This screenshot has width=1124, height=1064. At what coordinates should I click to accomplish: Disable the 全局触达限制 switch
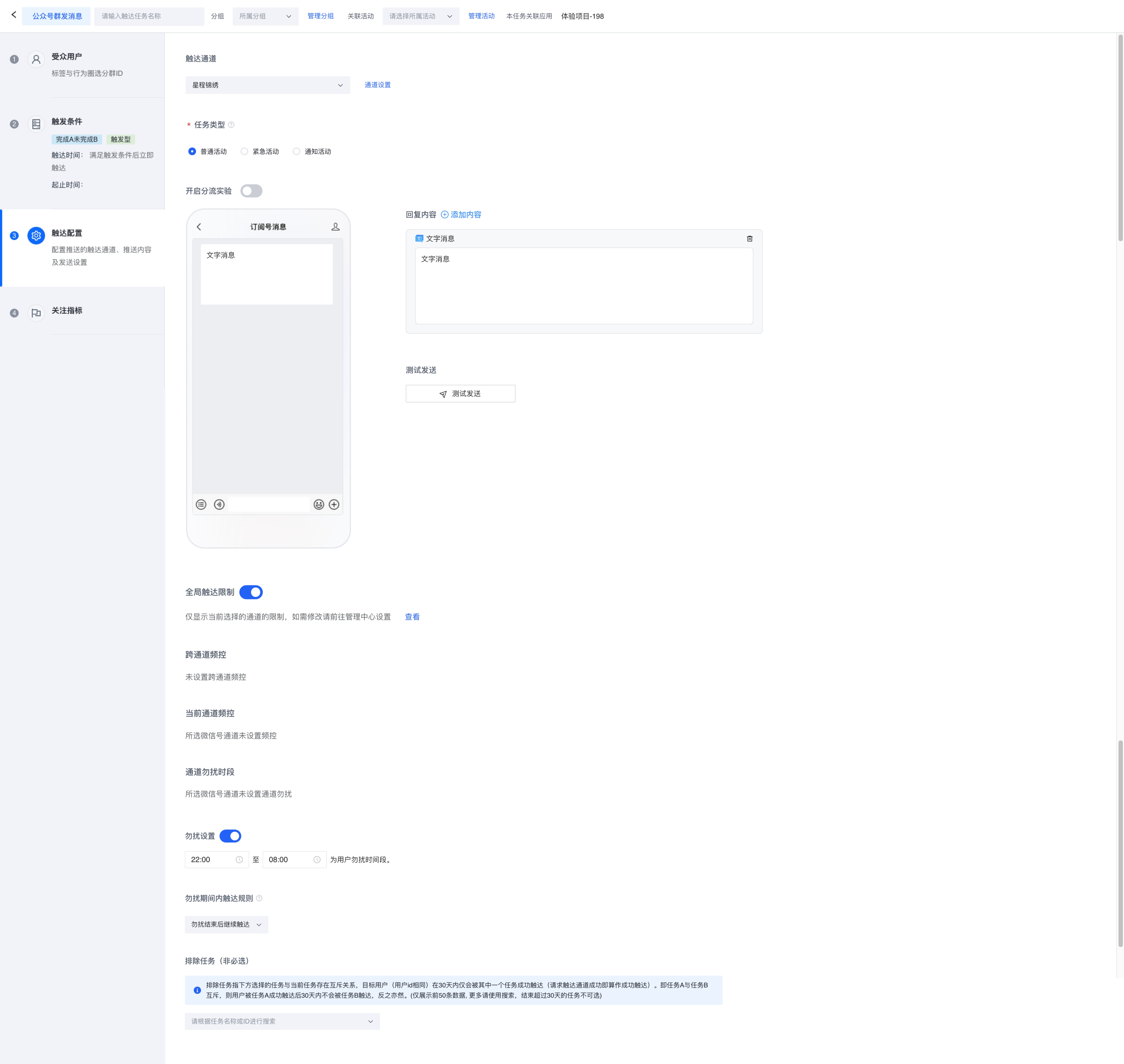(251, 592)
